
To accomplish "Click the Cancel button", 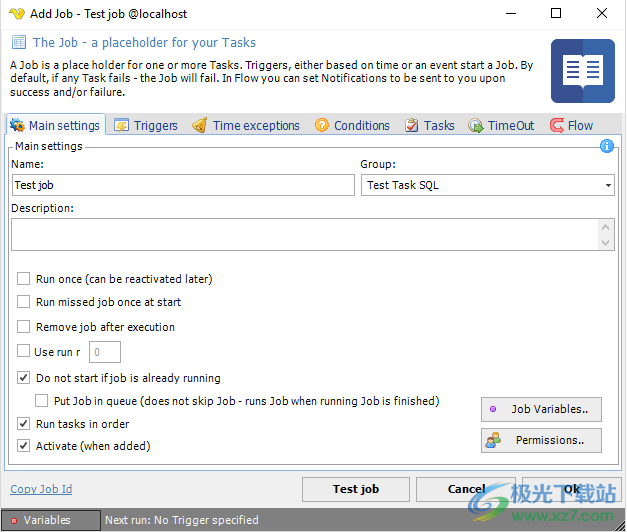I will click(x=466, y=489).
